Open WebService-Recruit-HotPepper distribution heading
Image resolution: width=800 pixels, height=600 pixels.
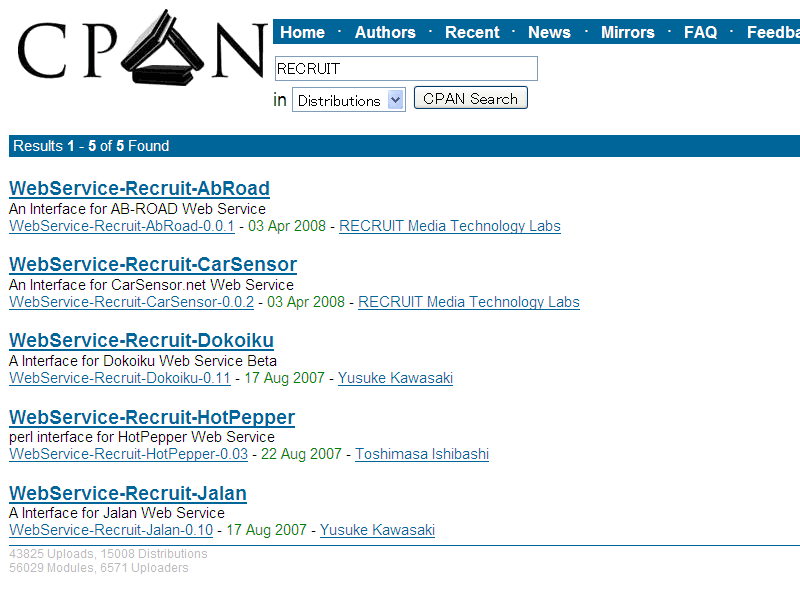coord(152,417)
